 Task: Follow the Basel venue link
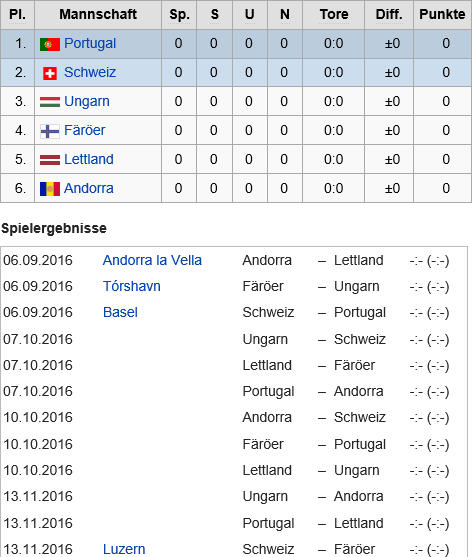120,313
